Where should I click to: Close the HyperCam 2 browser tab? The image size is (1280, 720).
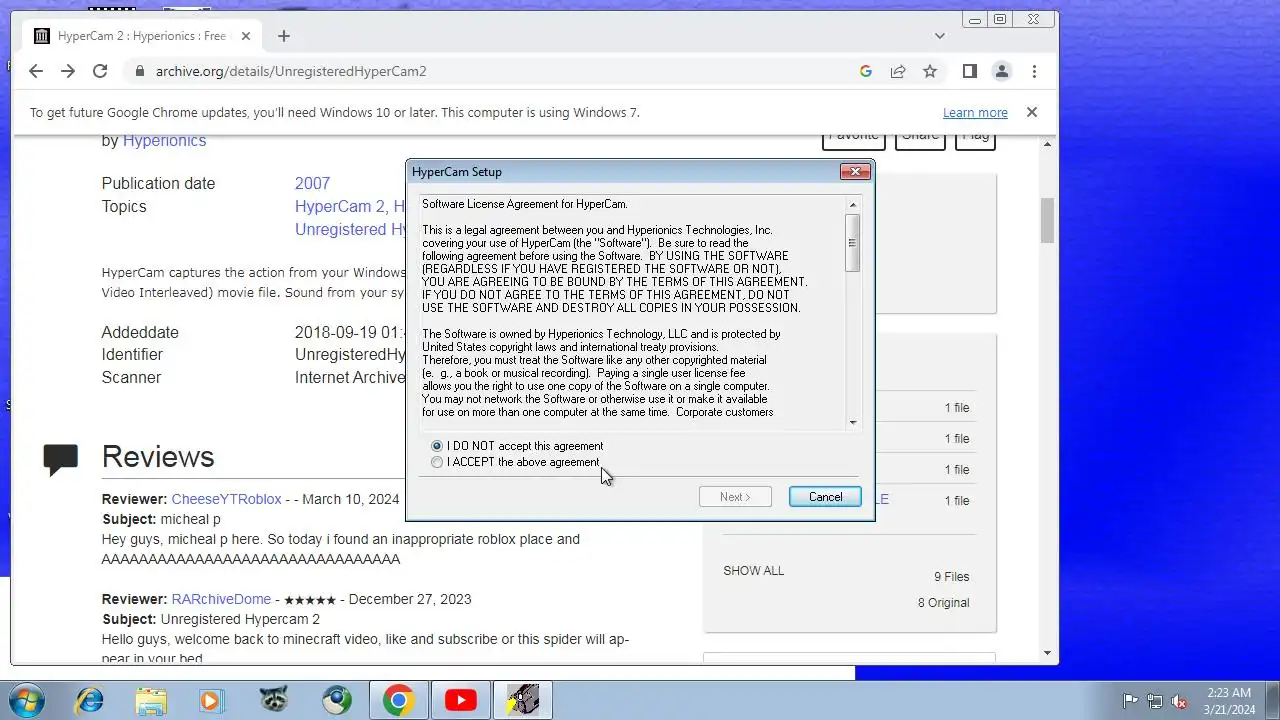point(246,36)
